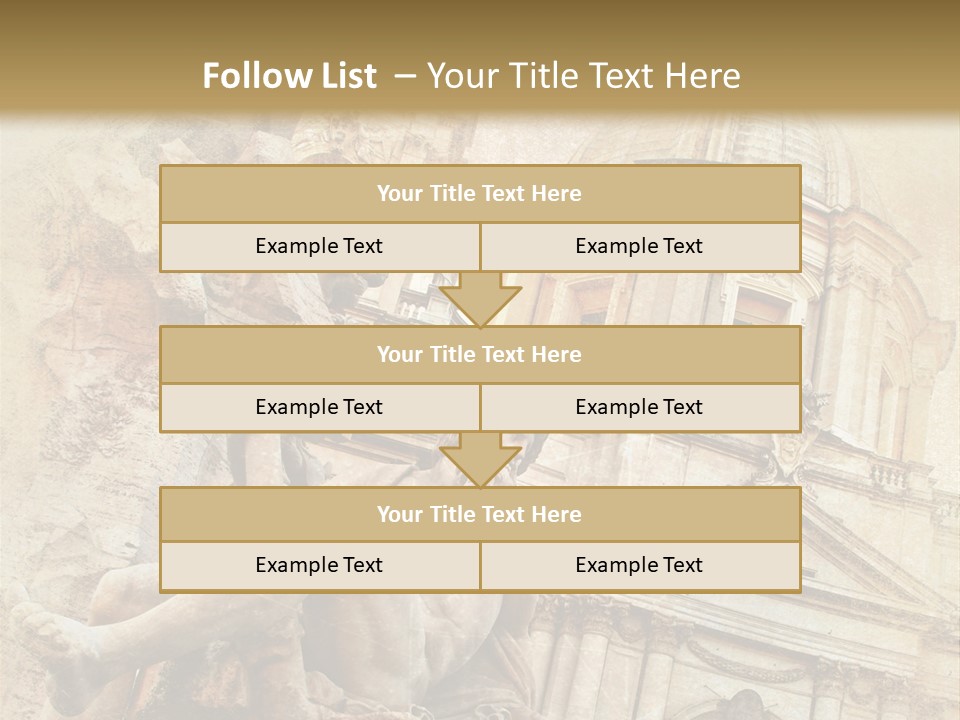The width and height of the screenshot is (960, 720).
Task: Click the right Example Text cell in the bottom block
Action: pyautogui.click(x=639, y=565)
